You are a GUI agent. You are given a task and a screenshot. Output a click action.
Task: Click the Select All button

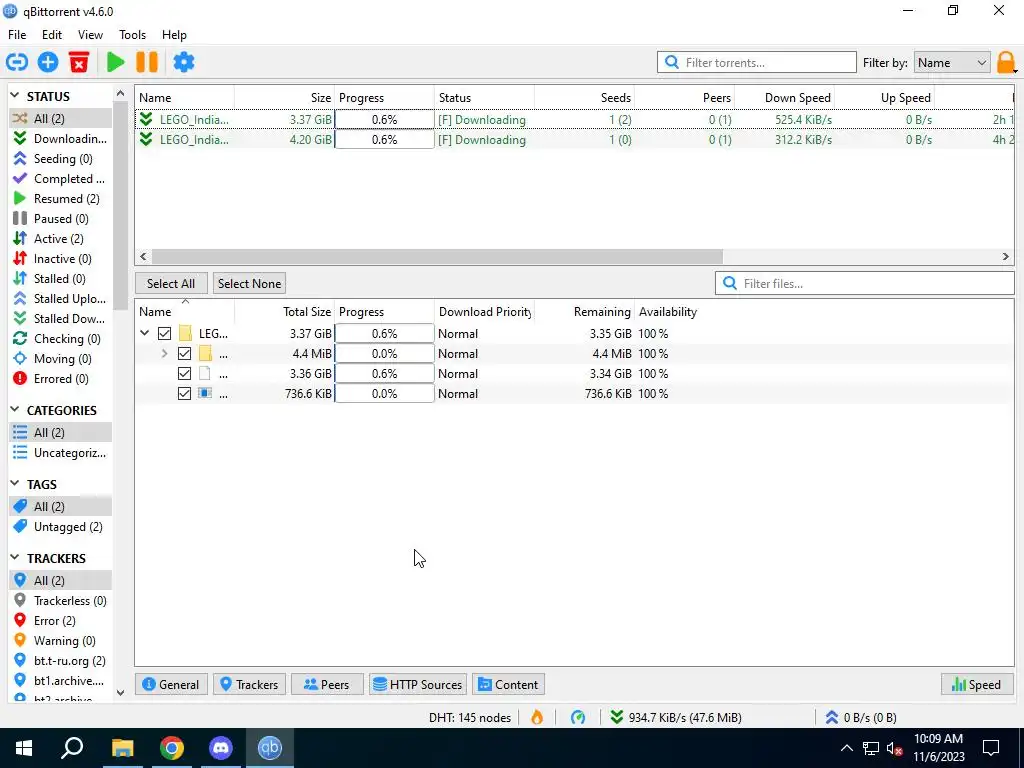pos(171,283)
